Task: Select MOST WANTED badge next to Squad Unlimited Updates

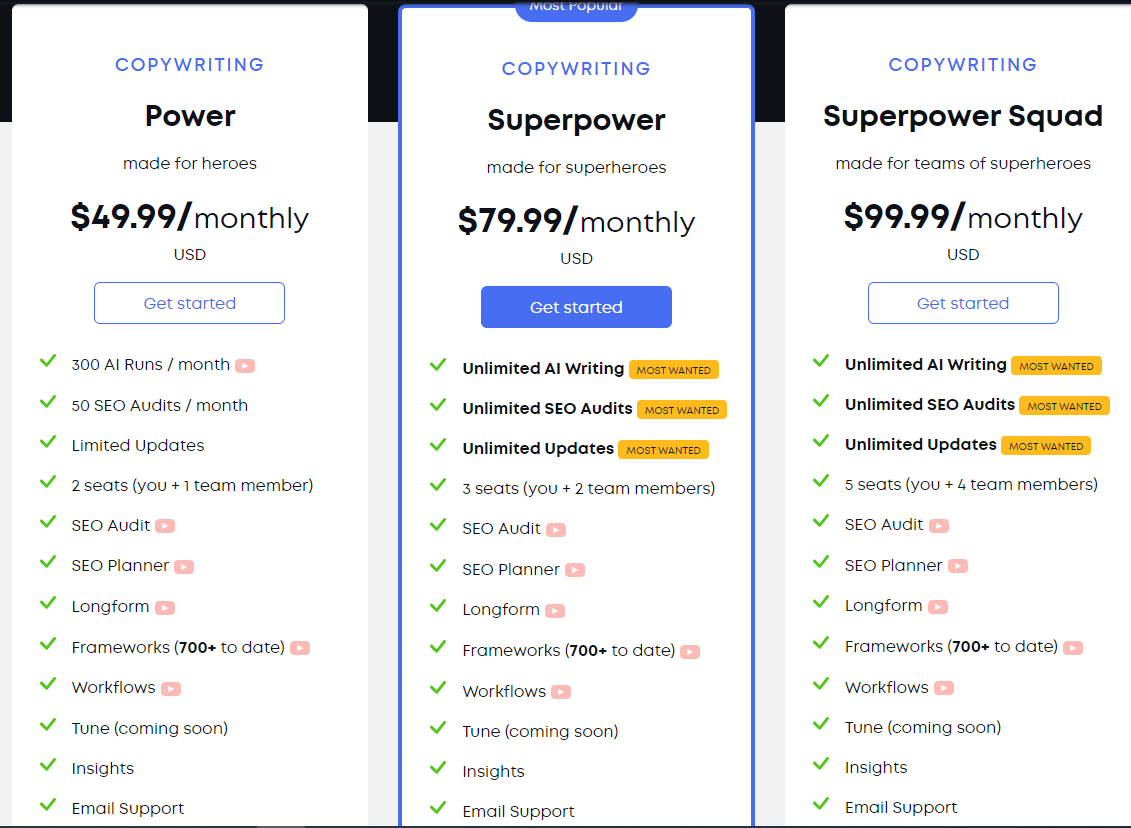Action: (x=1046, y=446)
